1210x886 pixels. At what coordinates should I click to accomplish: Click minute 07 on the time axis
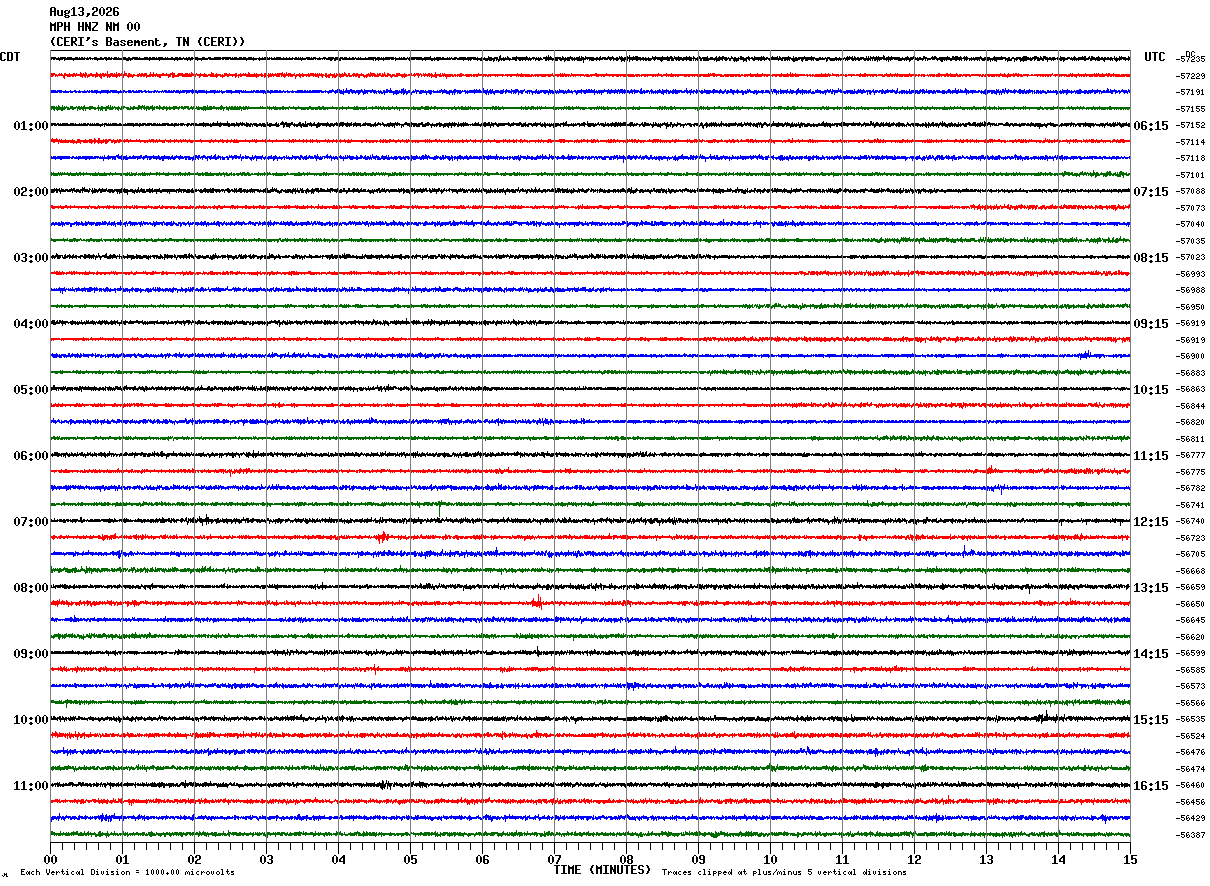click(x=554, y=859)
